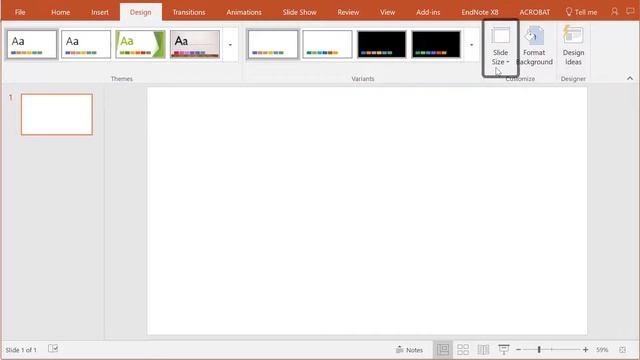Switch to Slide Sorter view

(463, 349)
